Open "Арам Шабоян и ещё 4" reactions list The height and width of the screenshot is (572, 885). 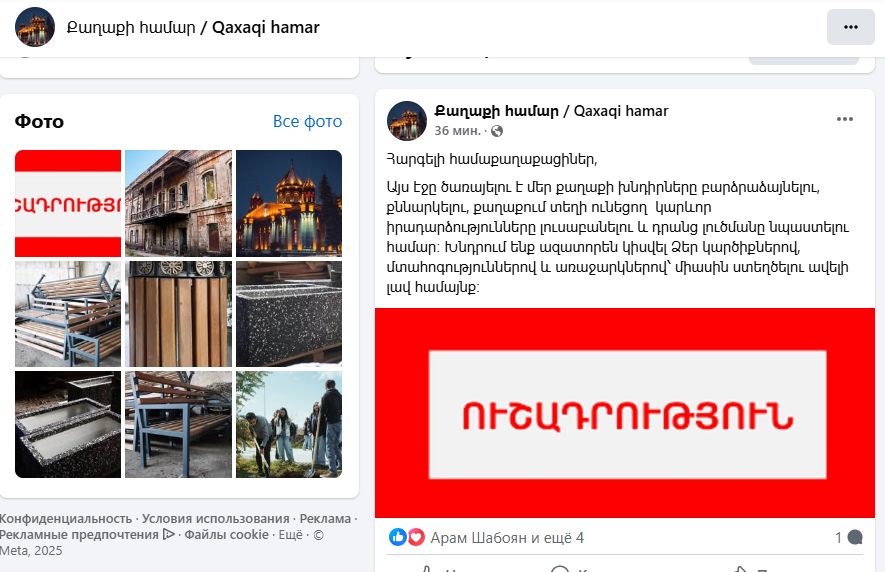pyautogui.click(x=507, y=538)
